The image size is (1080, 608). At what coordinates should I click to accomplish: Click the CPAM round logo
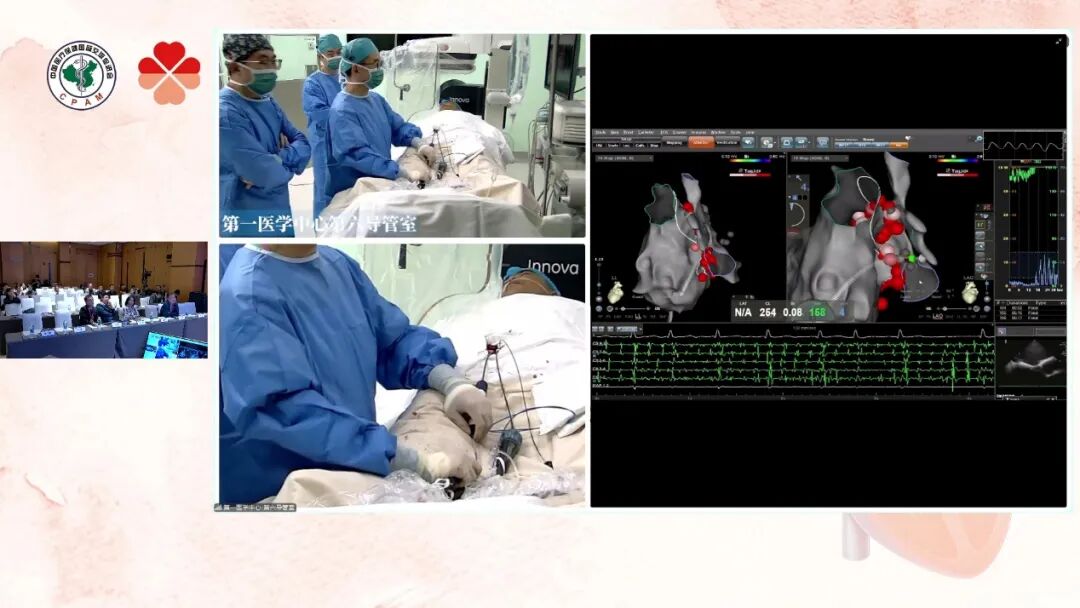pos(82,75)
